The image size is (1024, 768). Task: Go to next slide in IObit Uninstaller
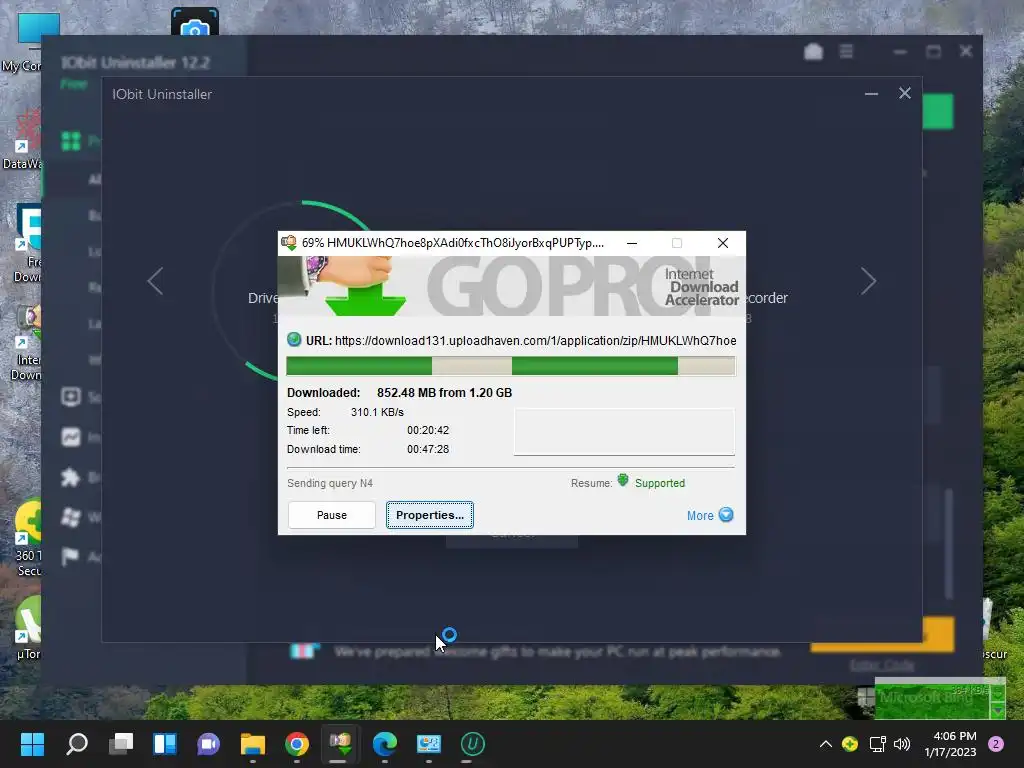click(x=868, y=281)
